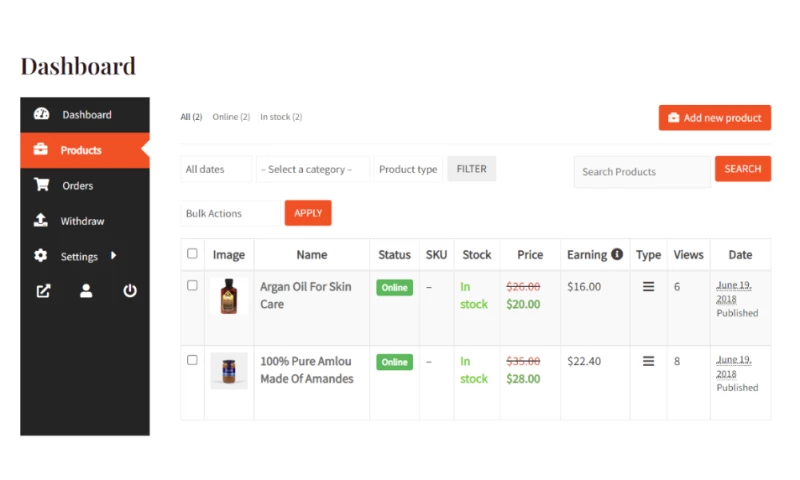Show All (2) products filter
800x480 pixels.
point(191,117)
